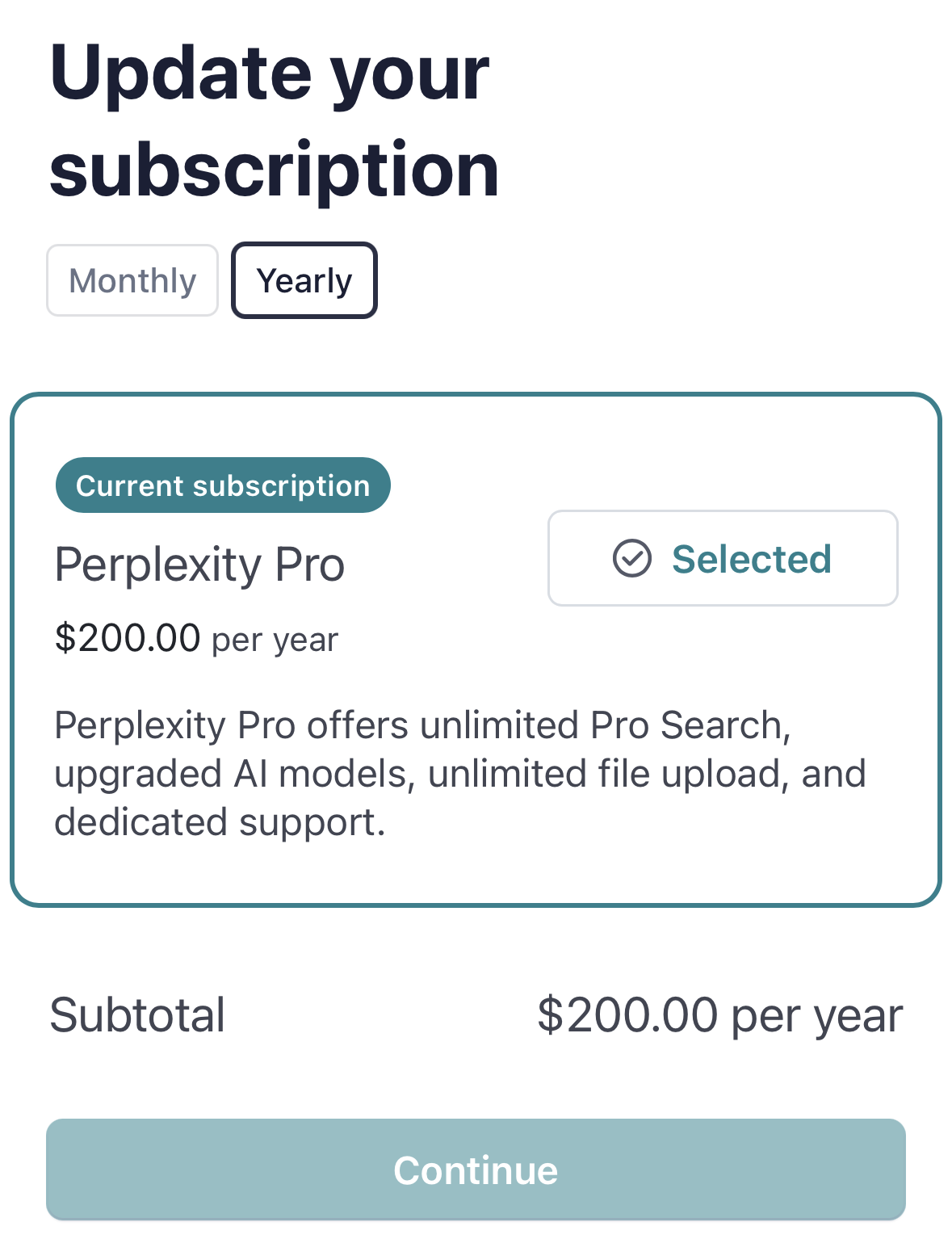The image size is (952, 1260).
Task: Click the checkmark circle icon beside Selected
Action: tap(631, 558)
